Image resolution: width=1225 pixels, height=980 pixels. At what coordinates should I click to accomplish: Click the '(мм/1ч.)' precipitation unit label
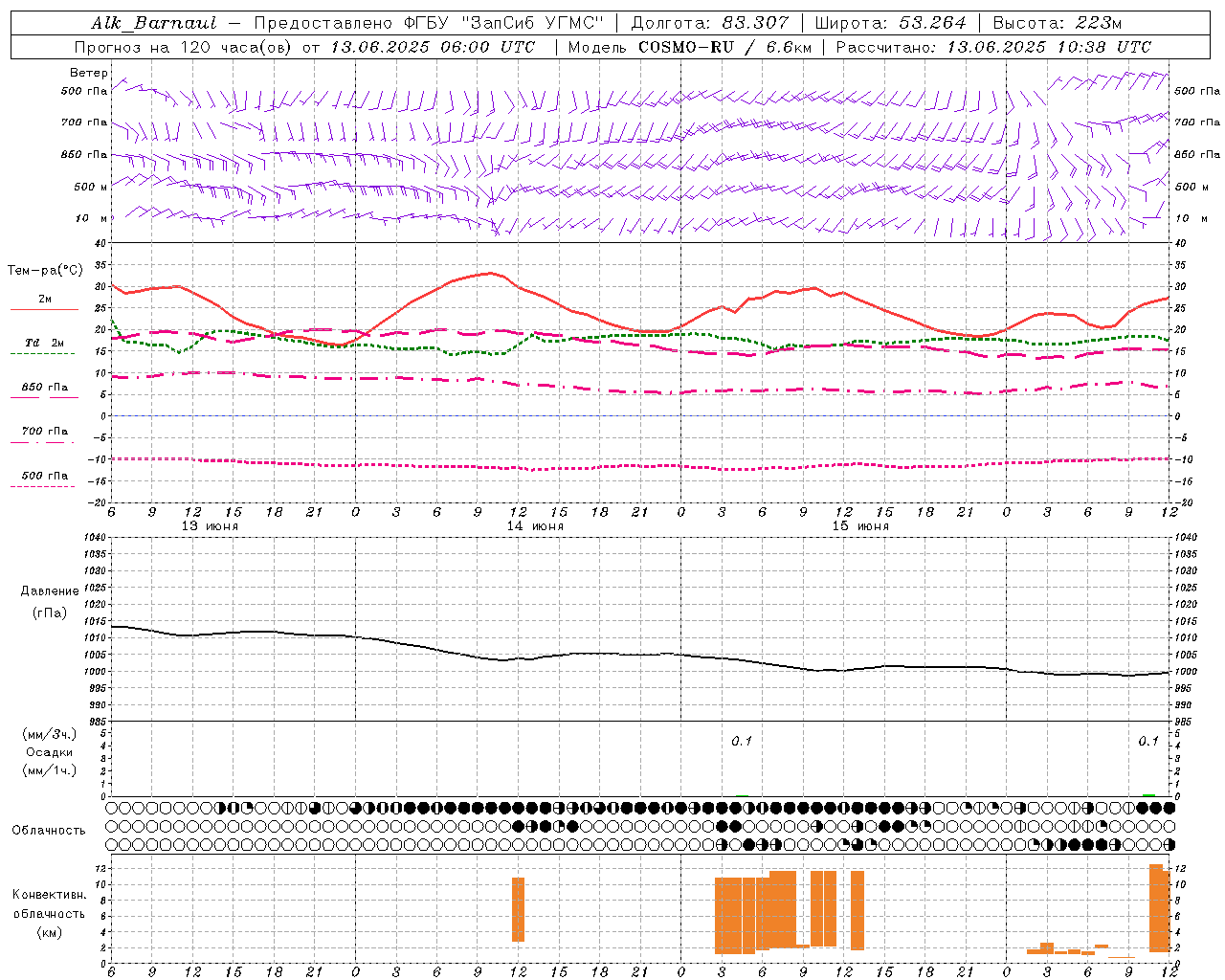pos(49,770)
